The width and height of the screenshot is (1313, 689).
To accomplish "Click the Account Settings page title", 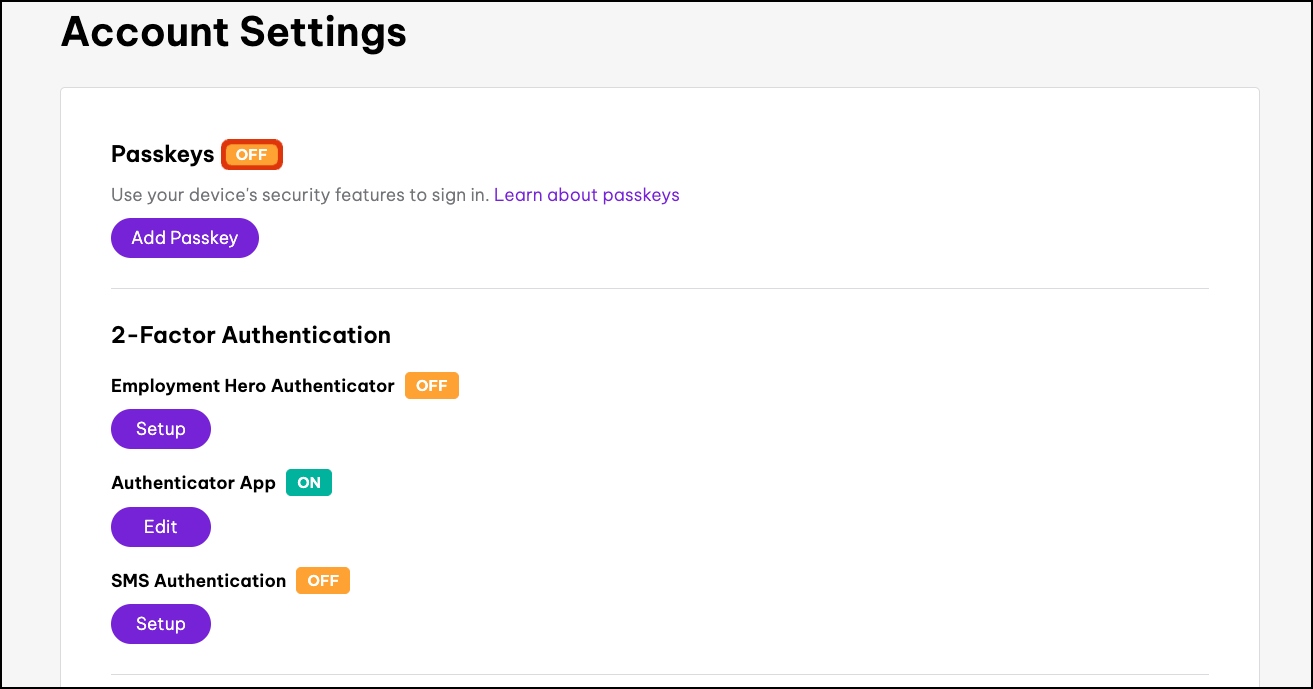I will (x=233, y=32).
